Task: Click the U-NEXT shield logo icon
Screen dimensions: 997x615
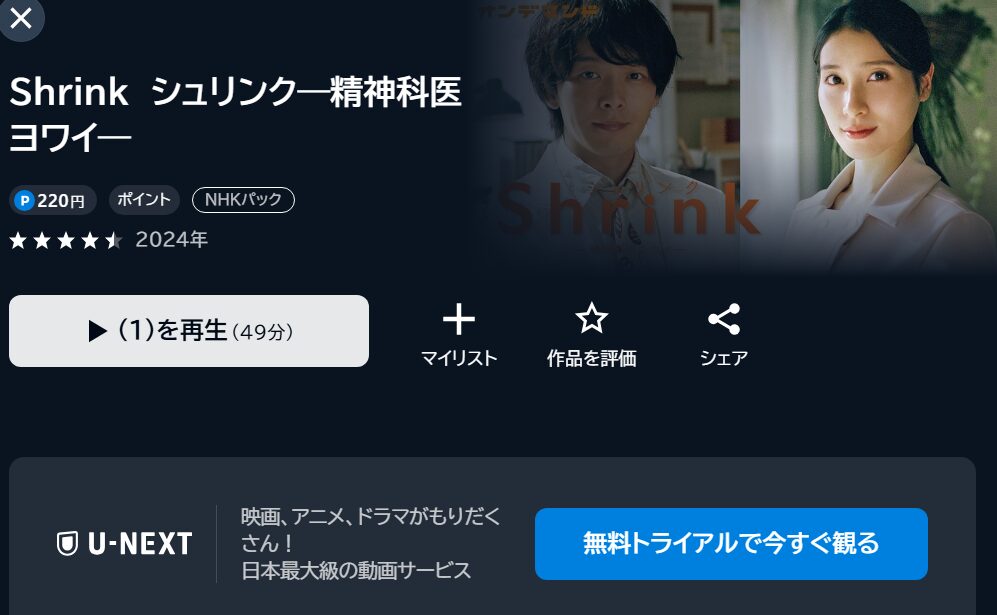Action: 67,543
